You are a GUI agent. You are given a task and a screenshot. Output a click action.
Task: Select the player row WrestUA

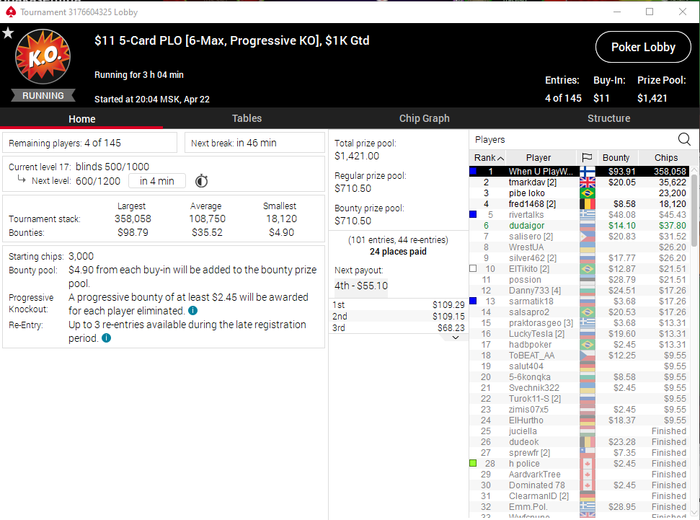(579, 247)
